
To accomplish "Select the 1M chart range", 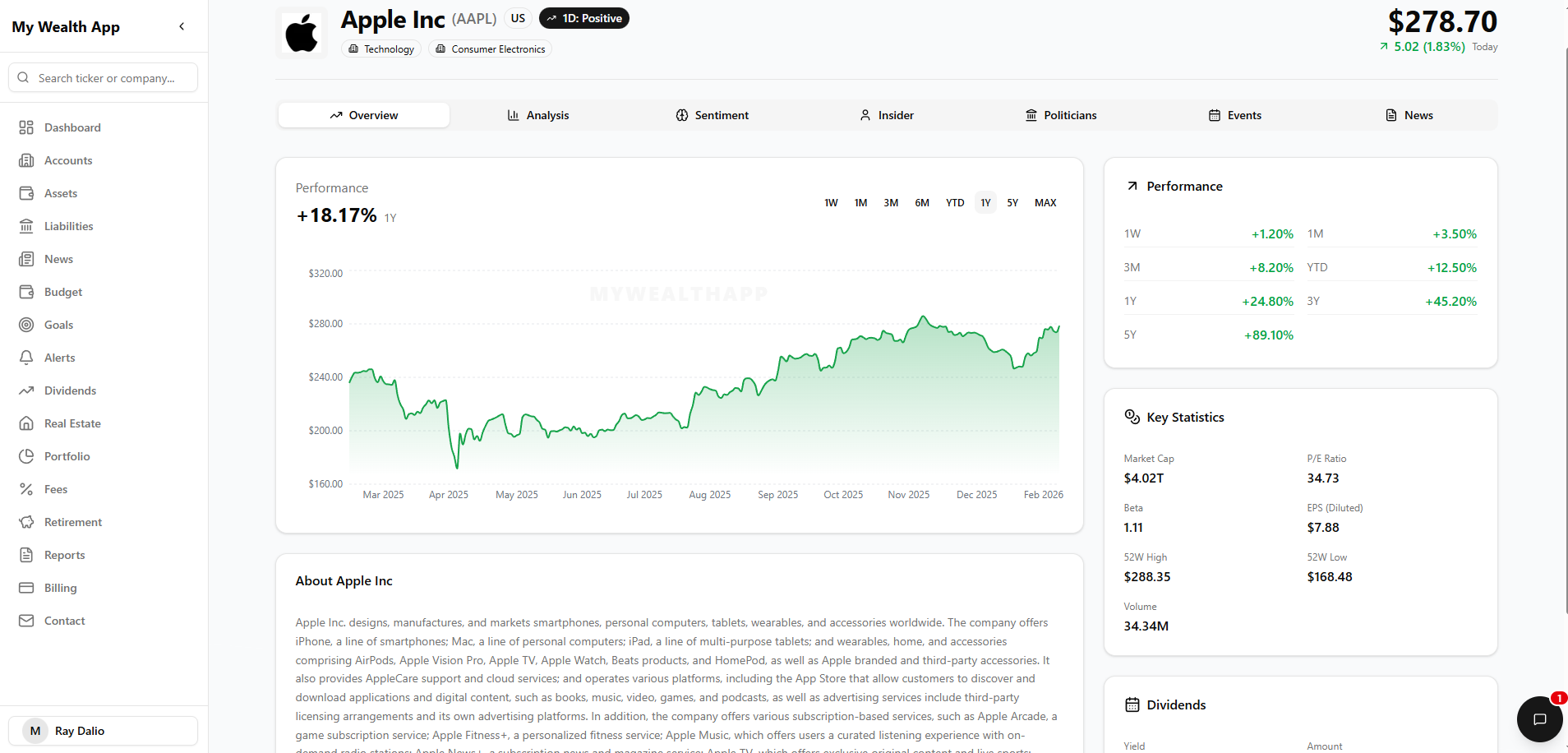I will coord(860,202).
